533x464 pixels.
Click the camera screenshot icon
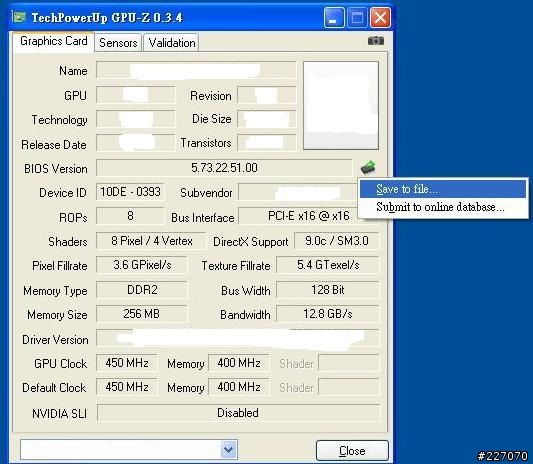376,41
